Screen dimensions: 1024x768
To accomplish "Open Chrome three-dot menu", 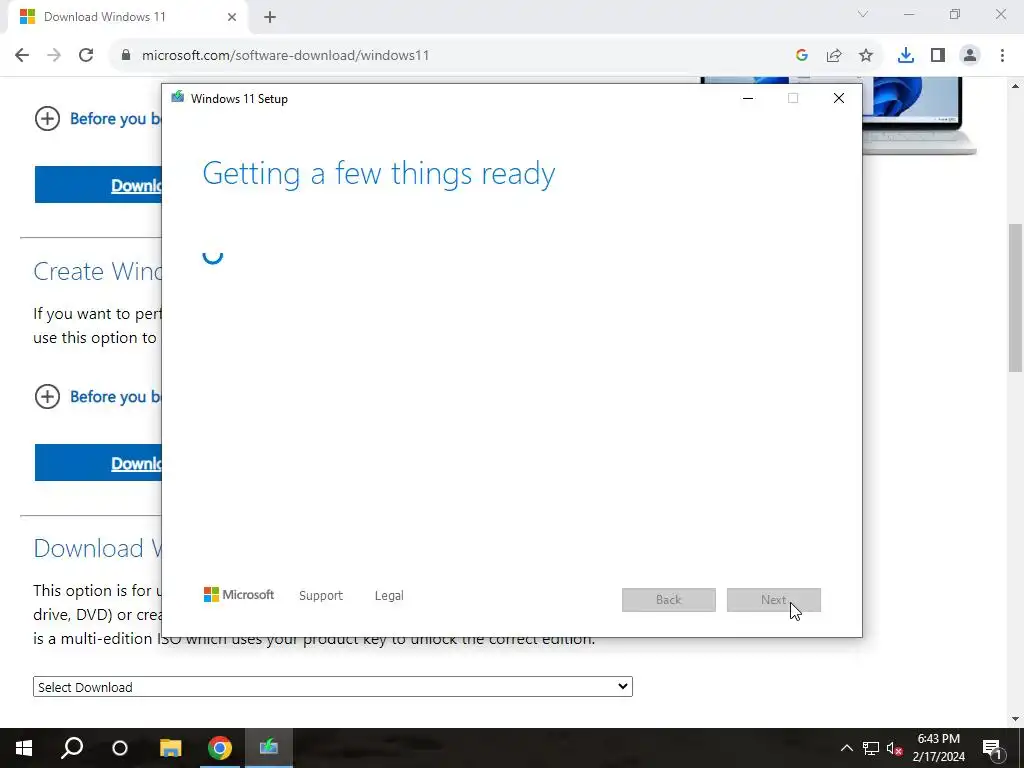I will (1002, 56).
